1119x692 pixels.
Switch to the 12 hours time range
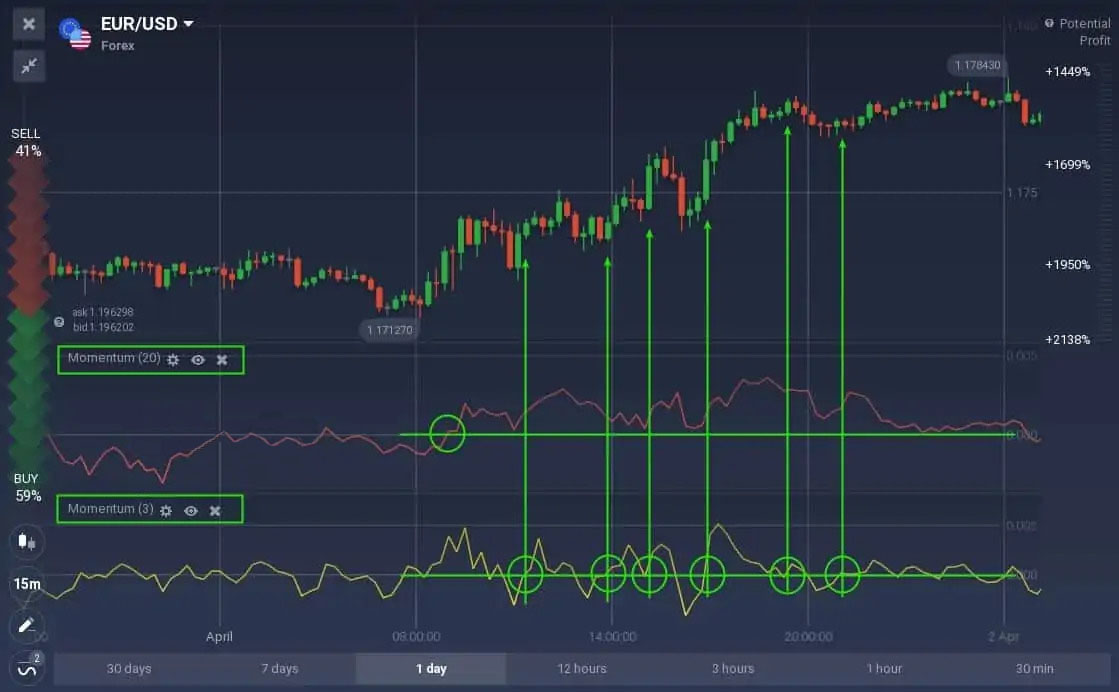point(581,669)
